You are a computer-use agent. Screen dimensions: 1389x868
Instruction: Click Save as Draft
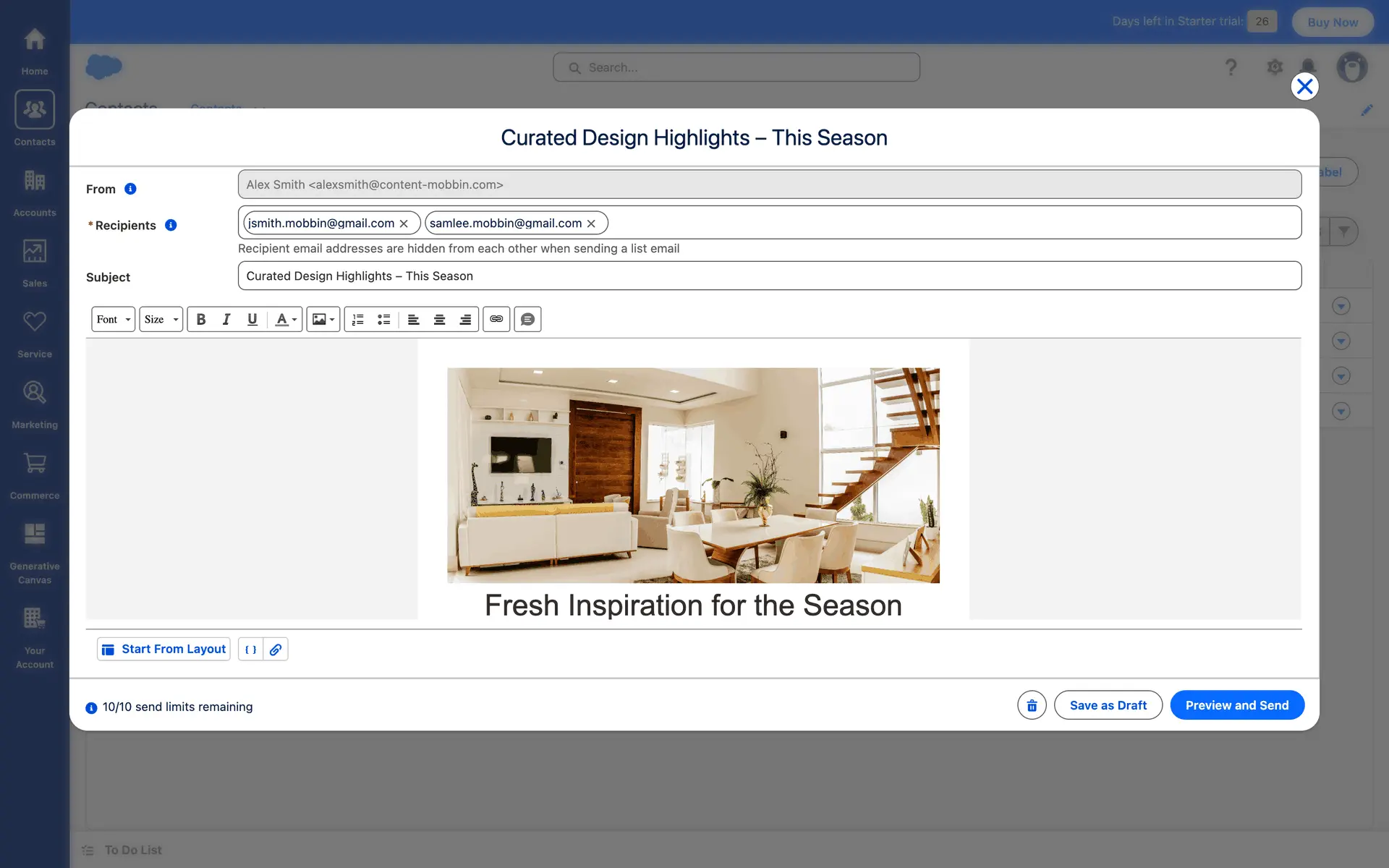[1108, 705]
